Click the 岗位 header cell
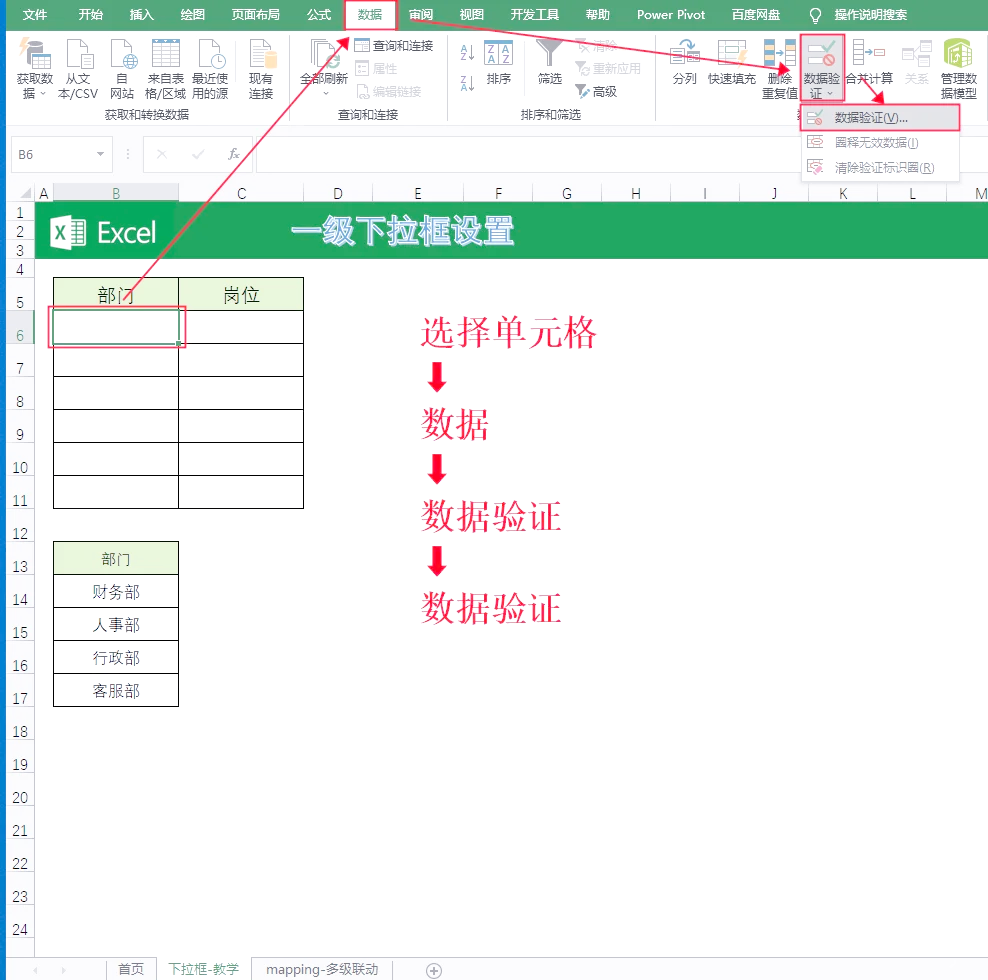Viewport: 988px width, 980px height. 241,294
